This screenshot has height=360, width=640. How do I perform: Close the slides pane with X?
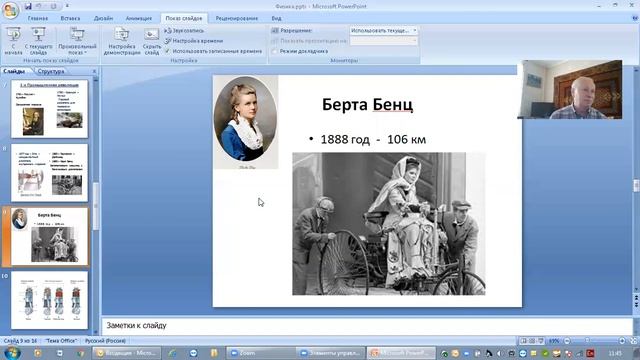pyautogui.click(x=94, y=71)
